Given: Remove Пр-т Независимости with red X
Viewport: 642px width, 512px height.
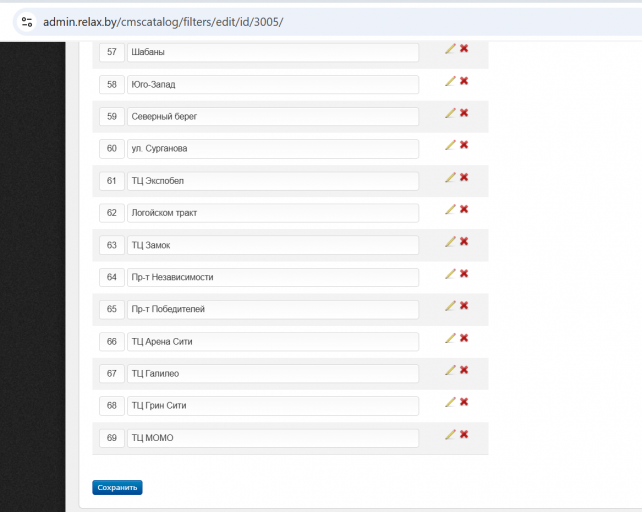Looking at the screenshot, I should click(464, 273).
